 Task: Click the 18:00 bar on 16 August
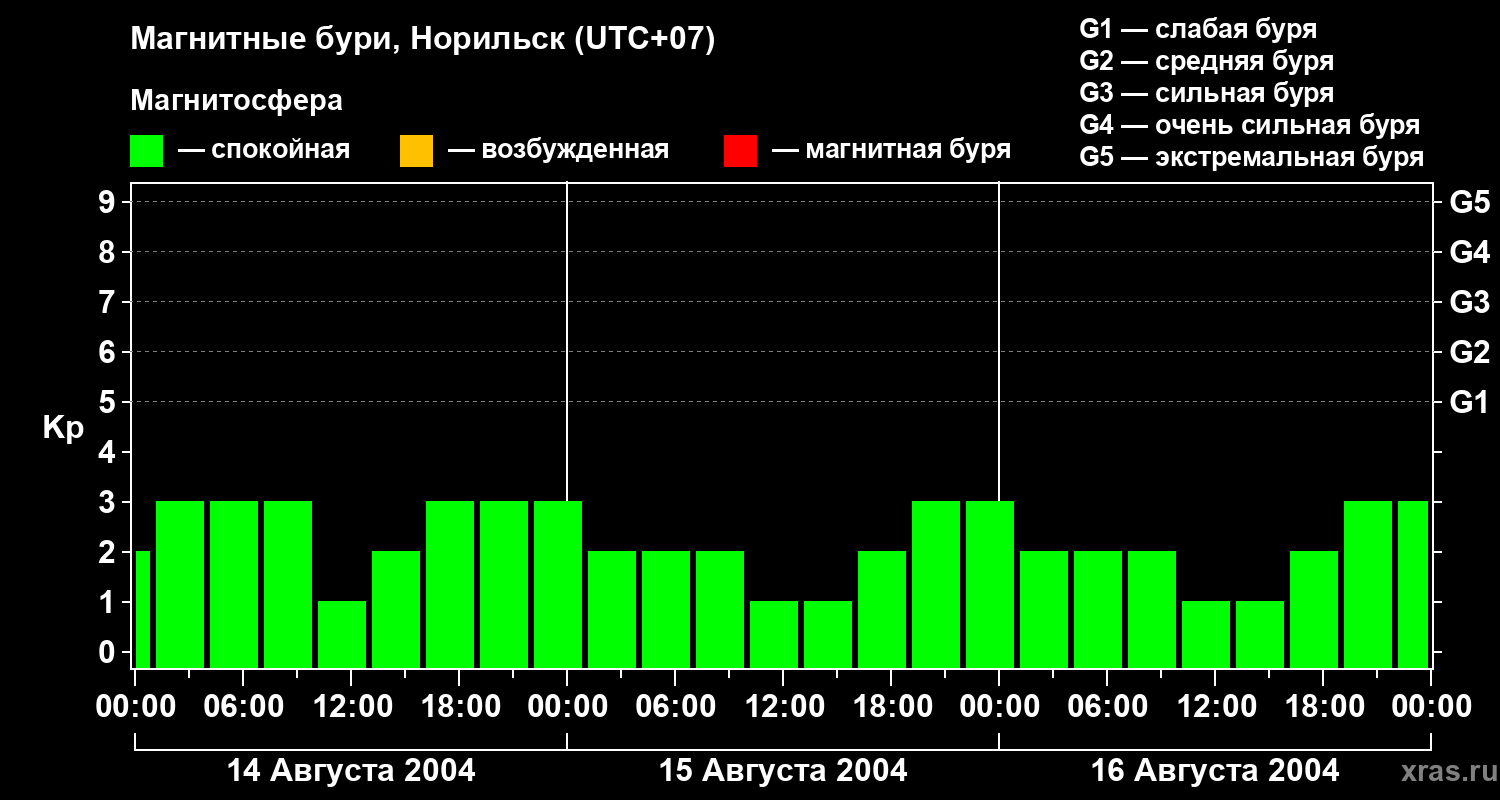point(1314,609)
